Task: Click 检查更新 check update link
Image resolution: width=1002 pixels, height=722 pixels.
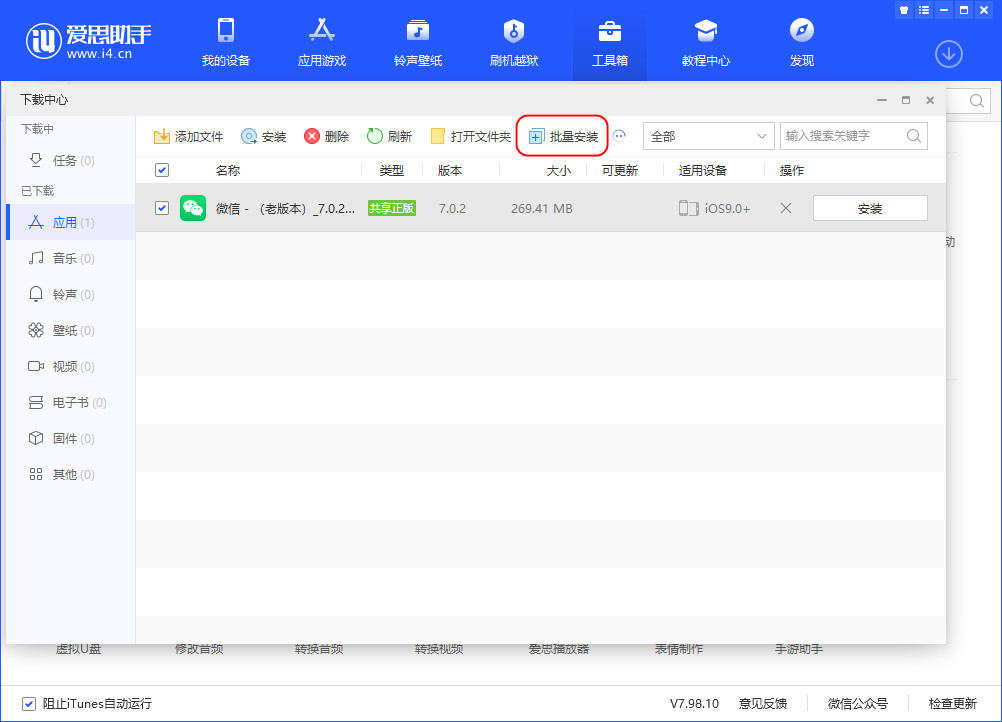Action: (952, 703)
